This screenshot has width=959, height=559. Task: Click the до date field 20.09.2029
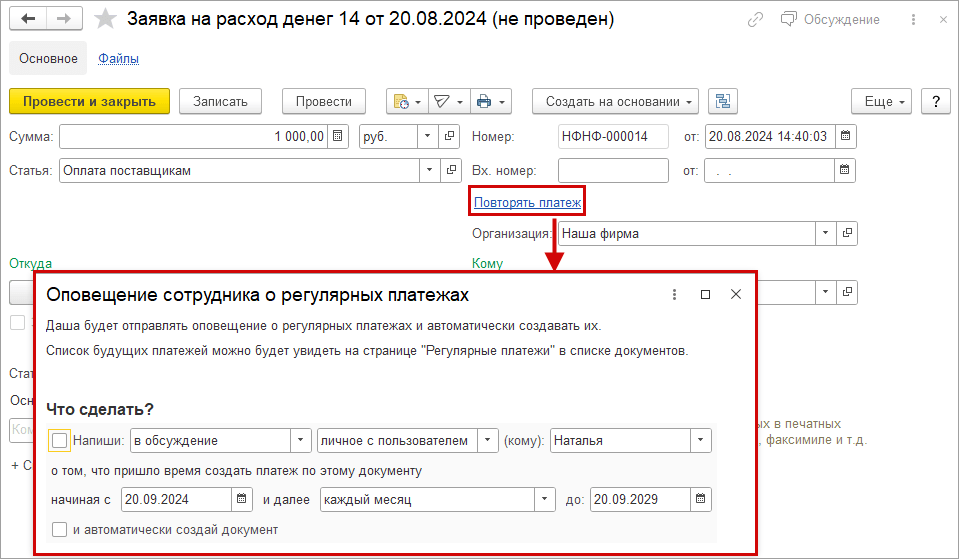tap(640, 500)
